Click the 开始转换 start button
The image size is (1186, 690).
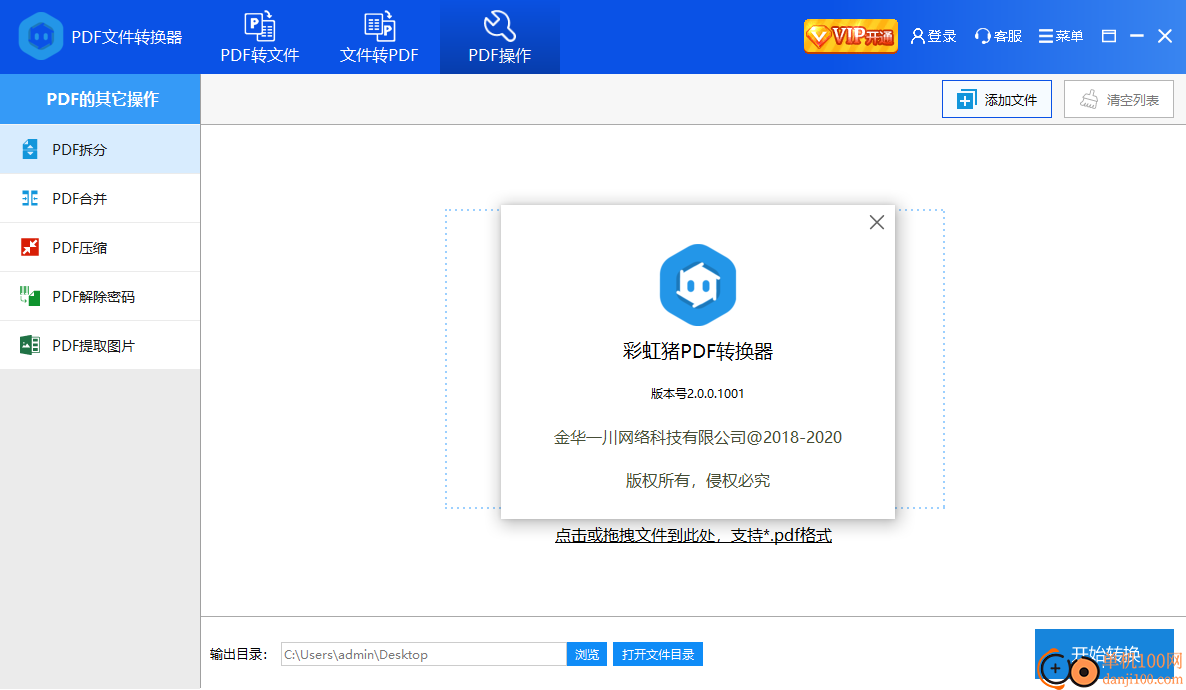1104,654
